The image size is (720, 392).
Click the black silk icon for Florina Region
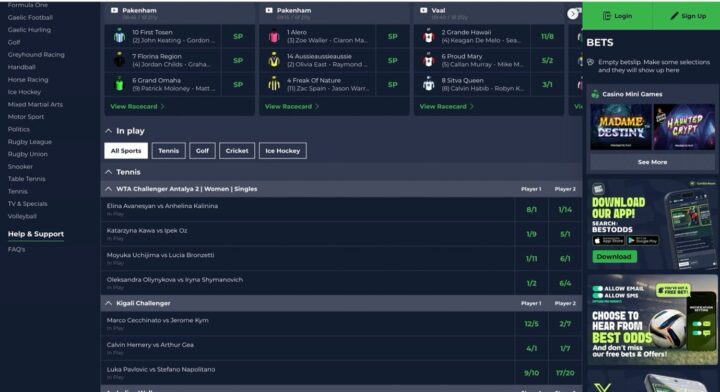pos(119,60)
